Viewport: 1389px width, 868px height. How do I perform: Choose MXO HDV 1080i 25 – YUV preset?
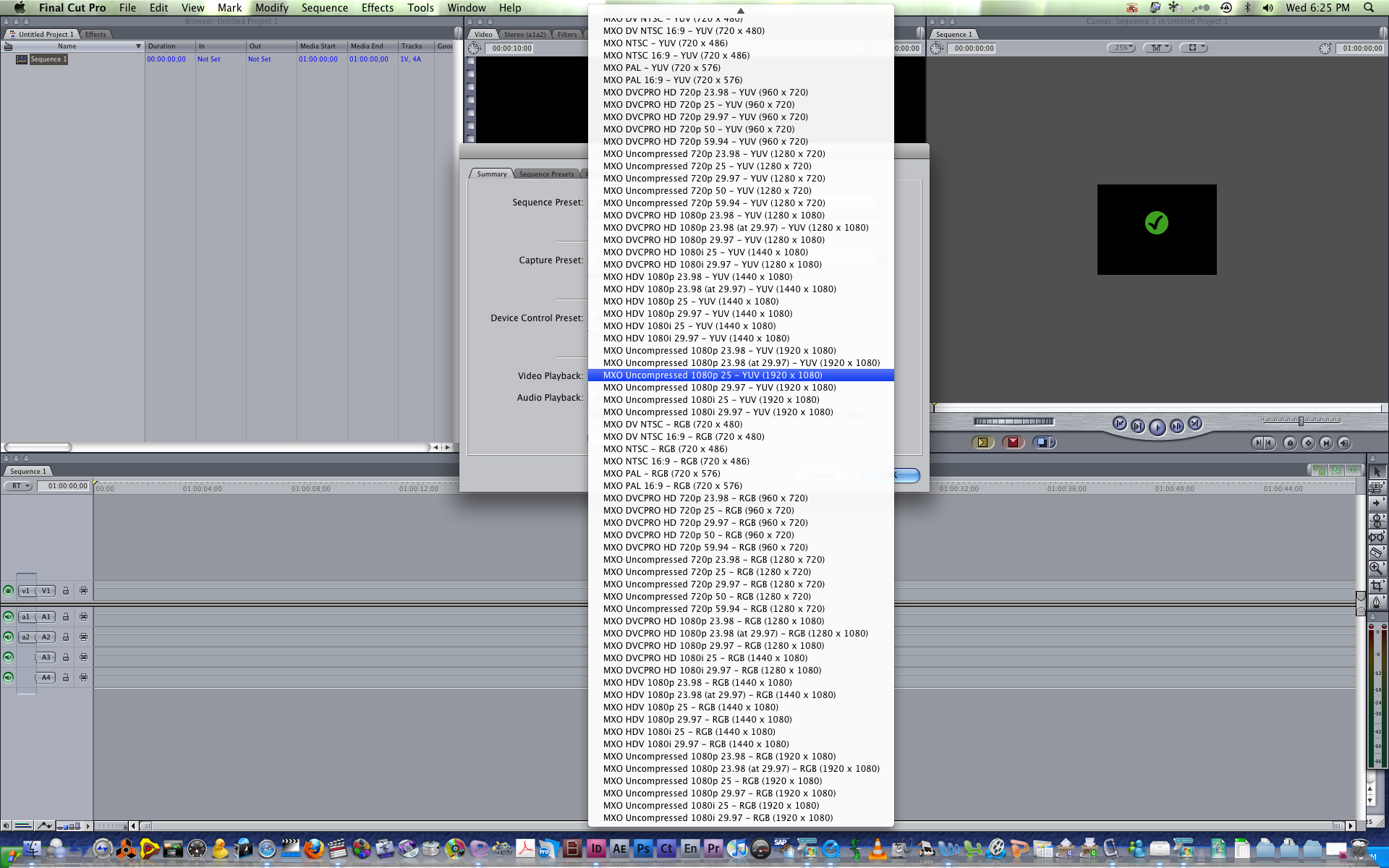tap(741, 326)
